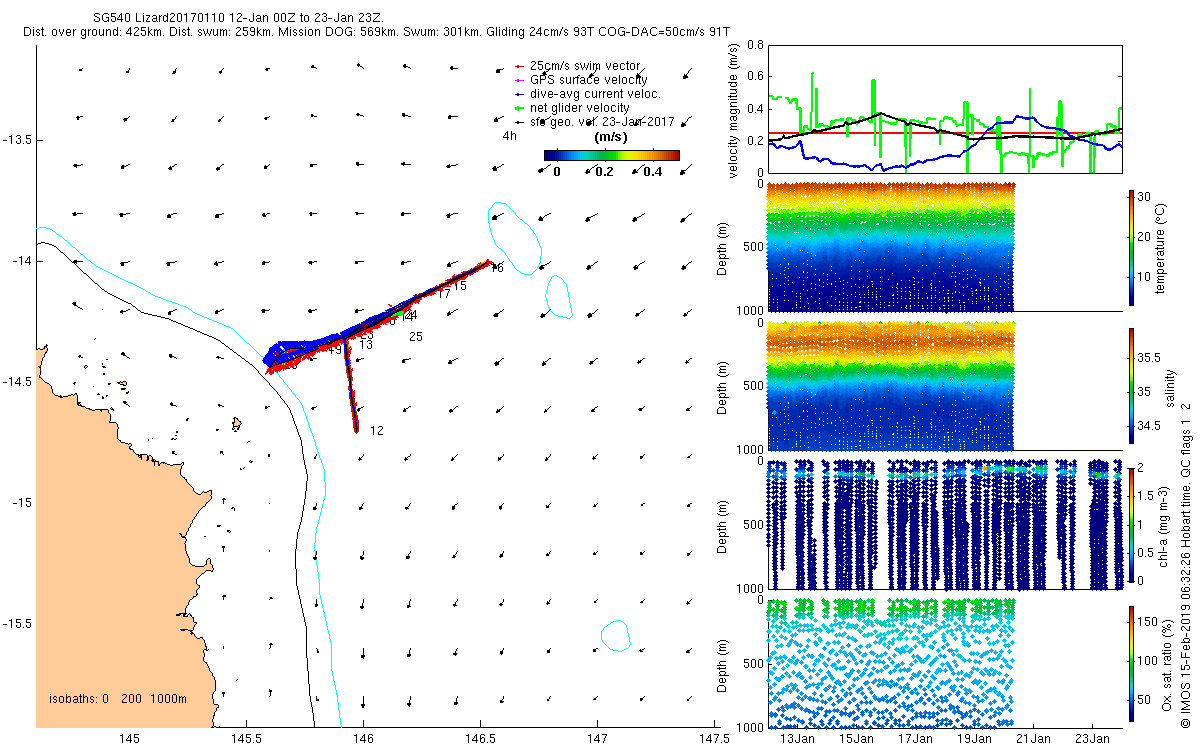This screenshot has width=1200, height=750.
Task: Click the 17Jan tick on the time axis
Action: pos(915,739)
